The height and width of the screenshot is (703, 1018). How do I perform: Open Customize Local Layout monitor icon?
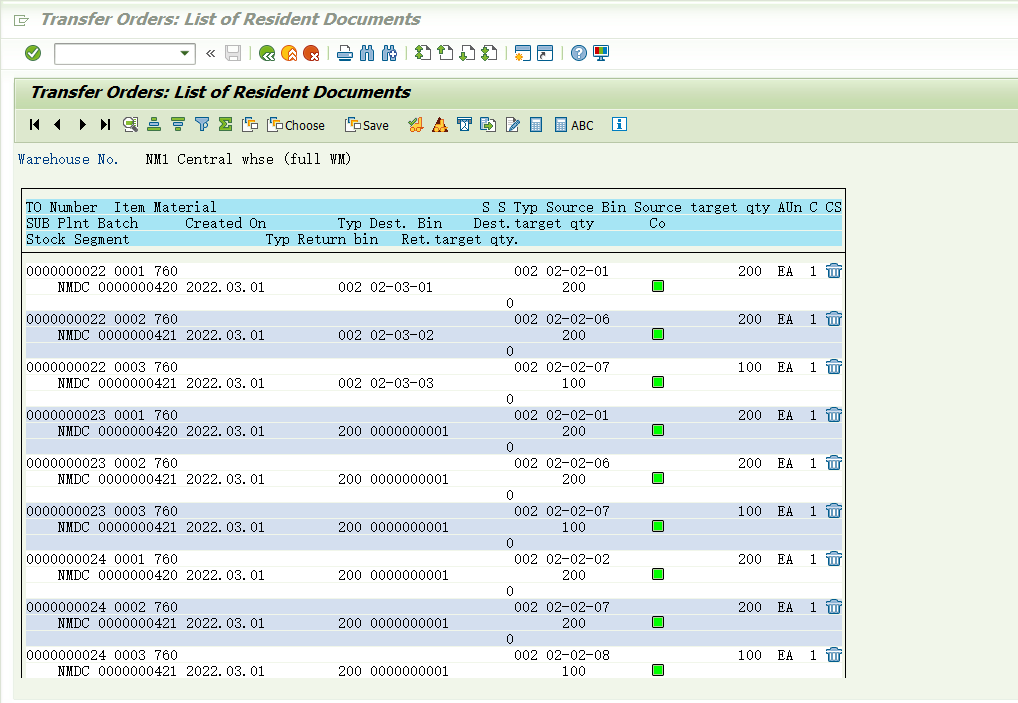[601, 53]
